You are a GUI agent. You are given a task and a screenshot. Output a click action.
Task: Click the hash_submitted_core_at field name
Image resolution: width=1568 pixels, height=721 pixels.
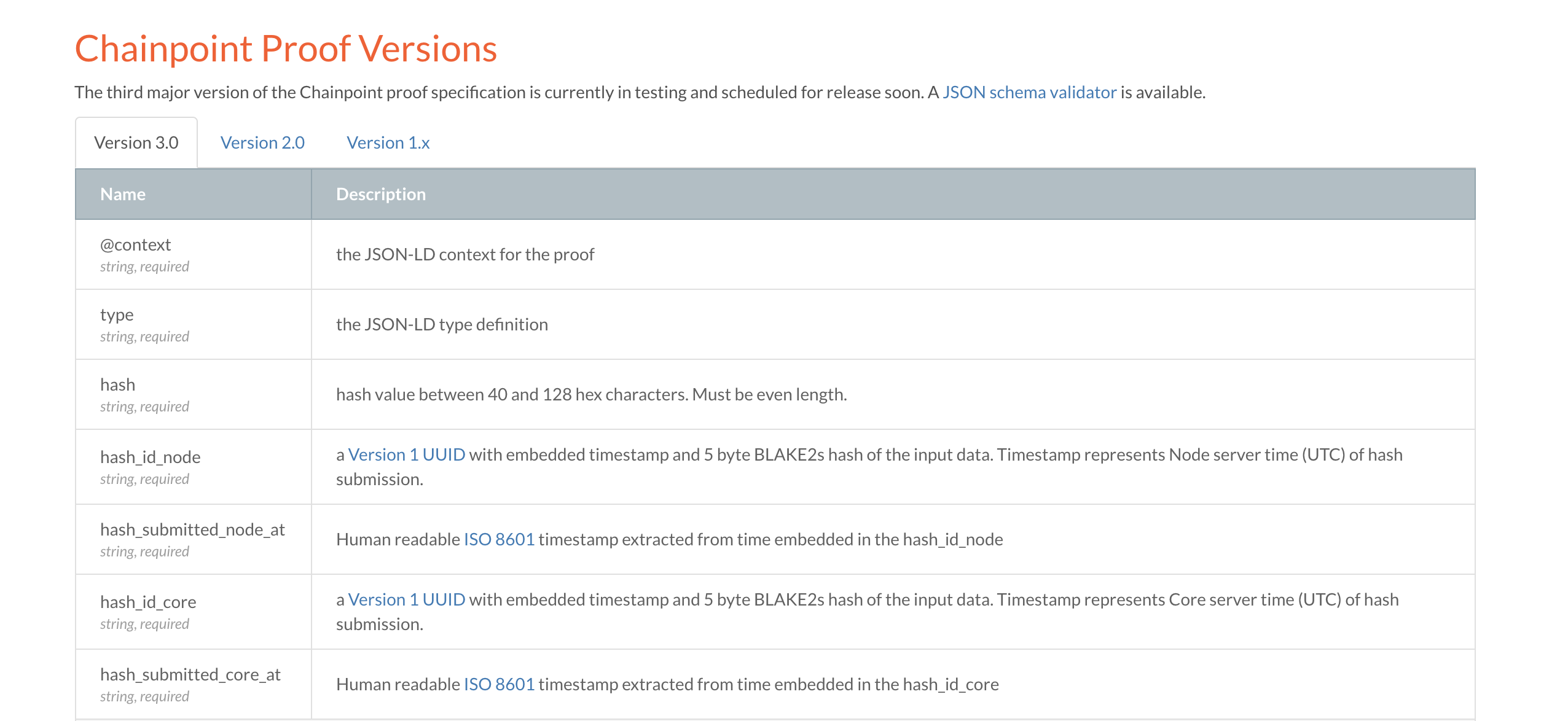coord(190,674)
